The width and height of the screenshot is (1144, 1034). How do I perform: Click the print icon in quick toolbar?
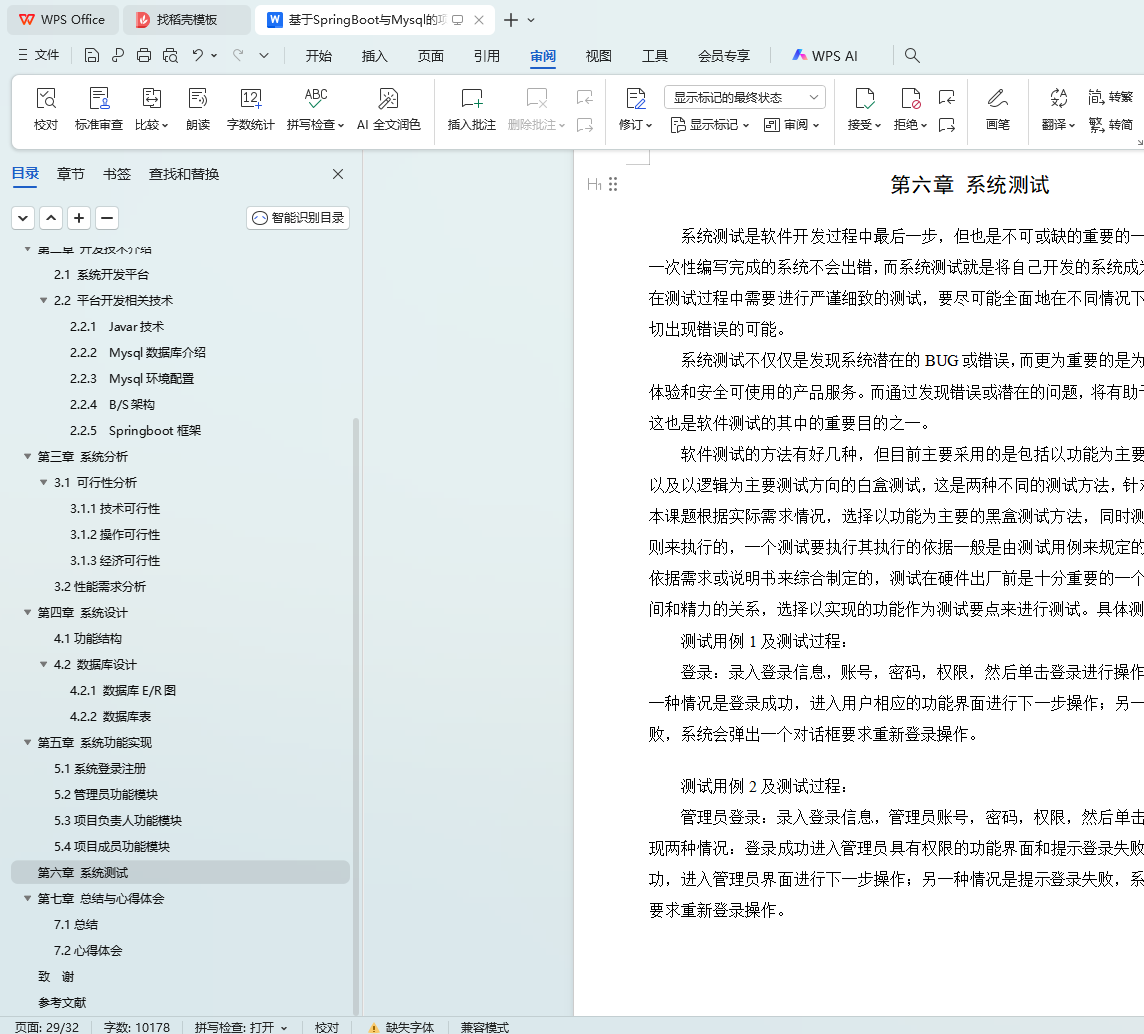tap(144, 55)
